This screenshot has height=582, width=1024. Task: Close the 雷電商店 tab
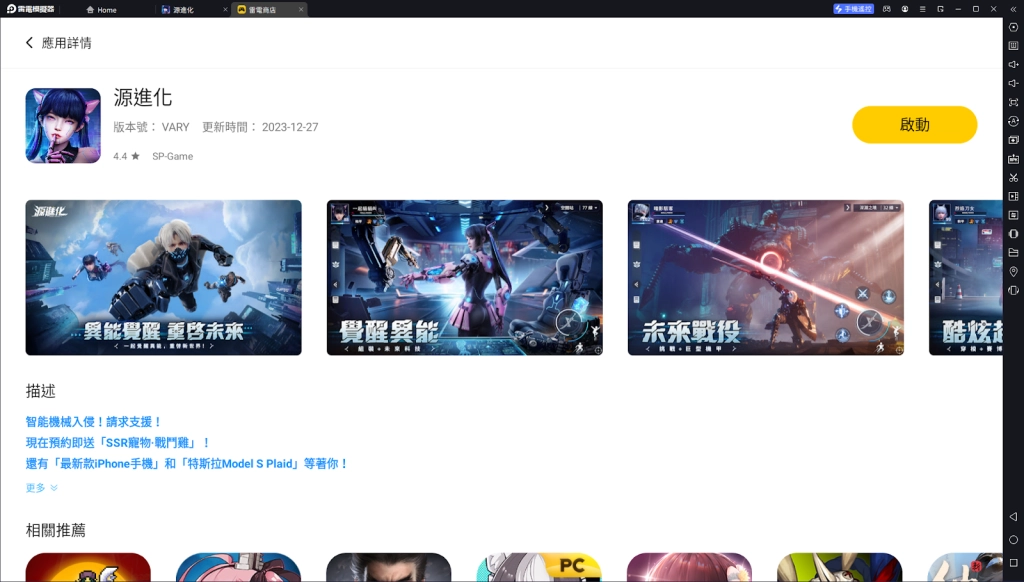tap(300, 9)
